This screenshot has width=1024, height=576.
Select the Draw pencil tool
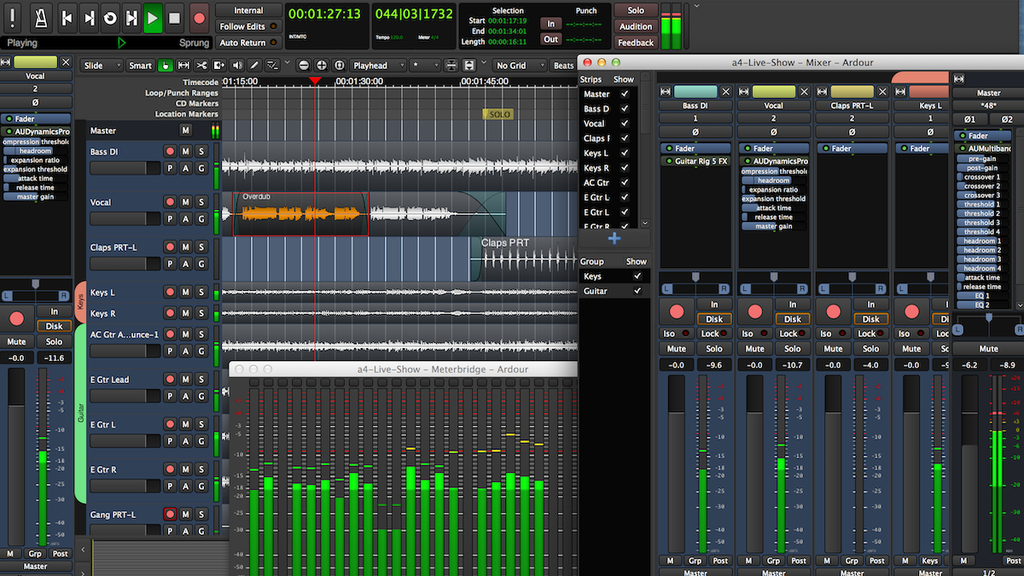click(x=254, y=64)
